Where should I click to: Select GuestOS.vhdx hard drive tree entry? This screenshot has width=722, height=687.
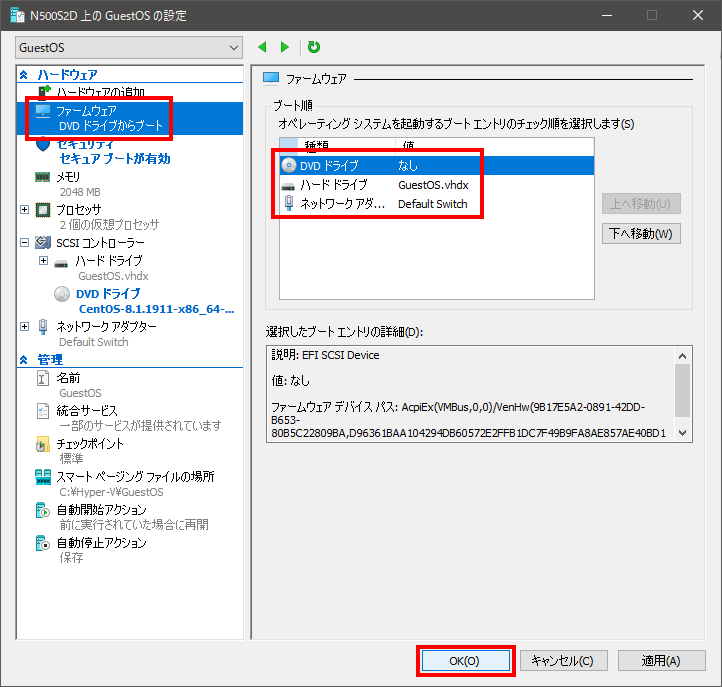coord(113,276)
